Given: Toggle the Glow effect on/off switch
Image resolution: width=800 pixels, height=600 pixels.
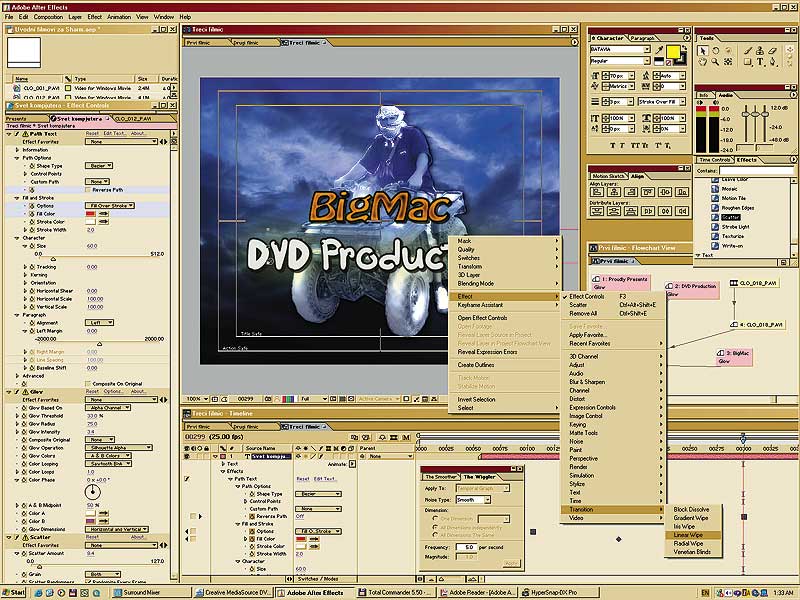Looking at the screenshot, I should pos(17,392).
